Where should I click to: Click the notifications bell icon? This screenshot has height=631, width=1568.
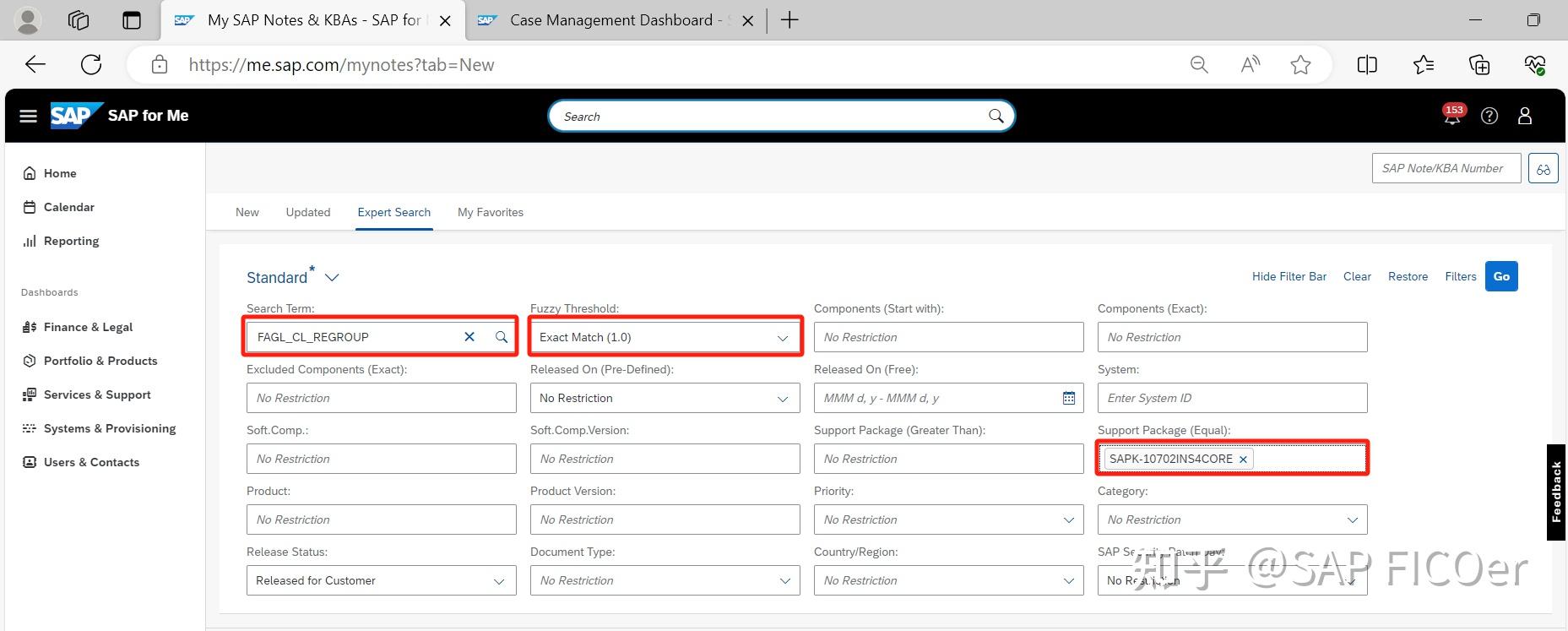(x=1451, y=117)
